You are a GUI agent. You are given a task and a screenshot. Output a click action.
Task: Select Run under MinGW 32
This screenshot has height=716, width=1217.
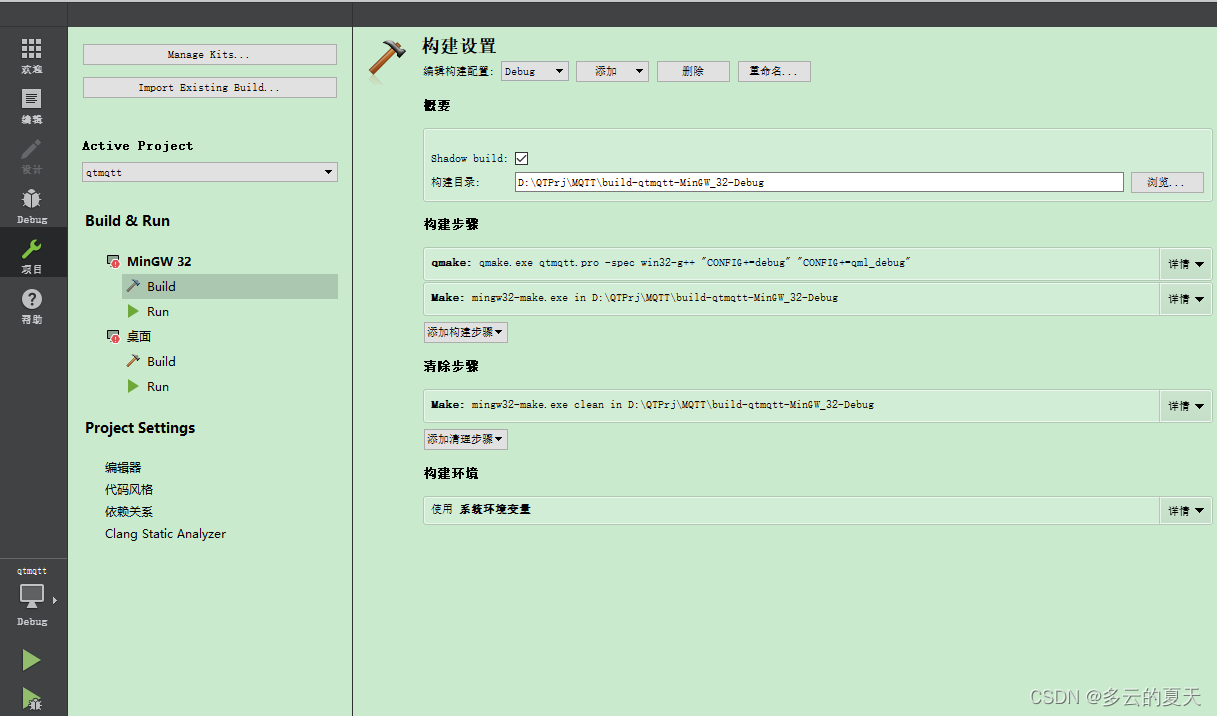tap(158, 311)
